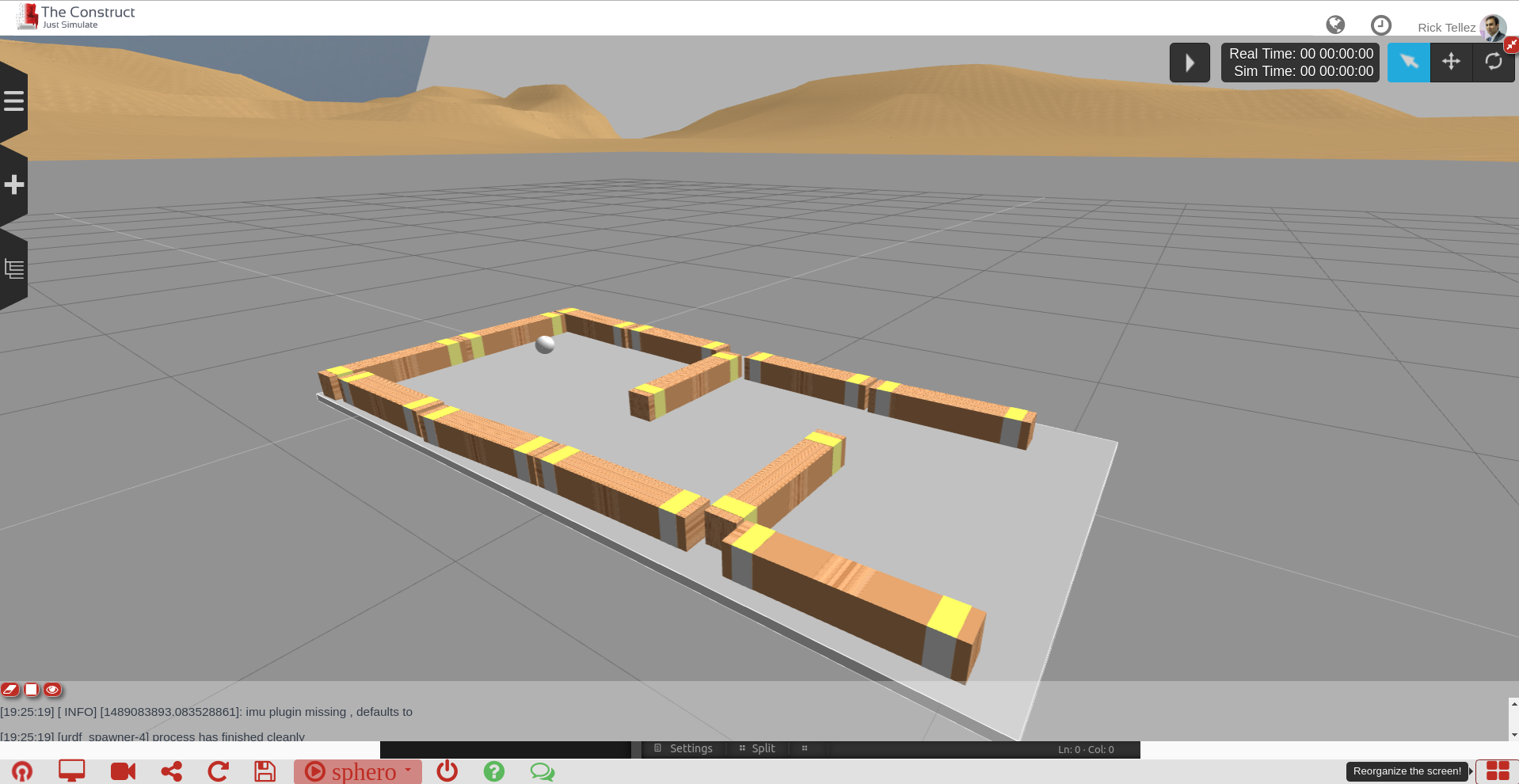Click the share icon in bottom toolbar
The height and width of the screenshot is (784, 1519).
(171, 771)
